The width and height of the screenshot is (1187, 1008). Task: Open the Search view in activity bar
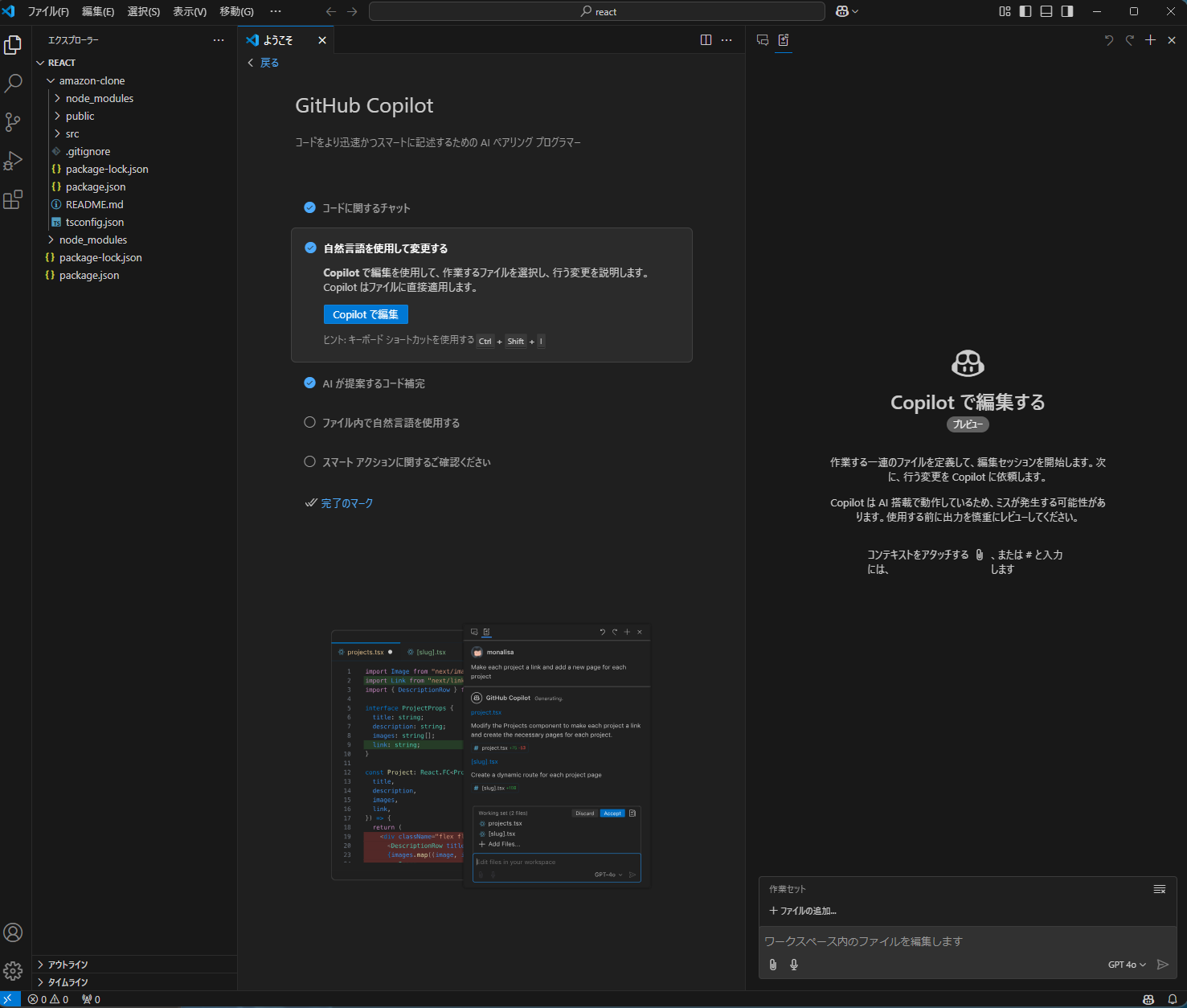click(x=13, y=84)
